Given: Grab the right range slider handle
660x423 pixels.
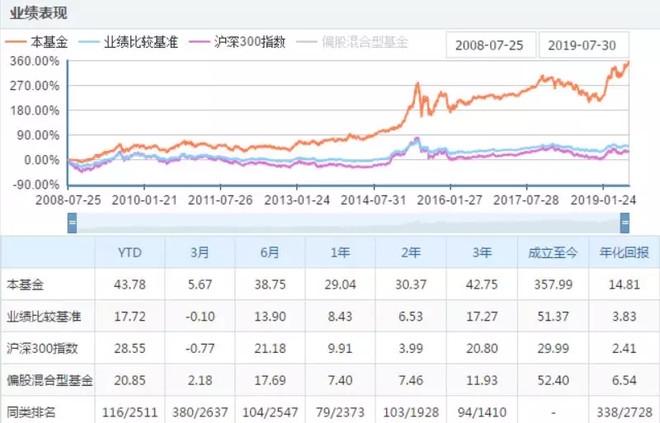Looking at the screenshot, I should click(x=625, y=223).
